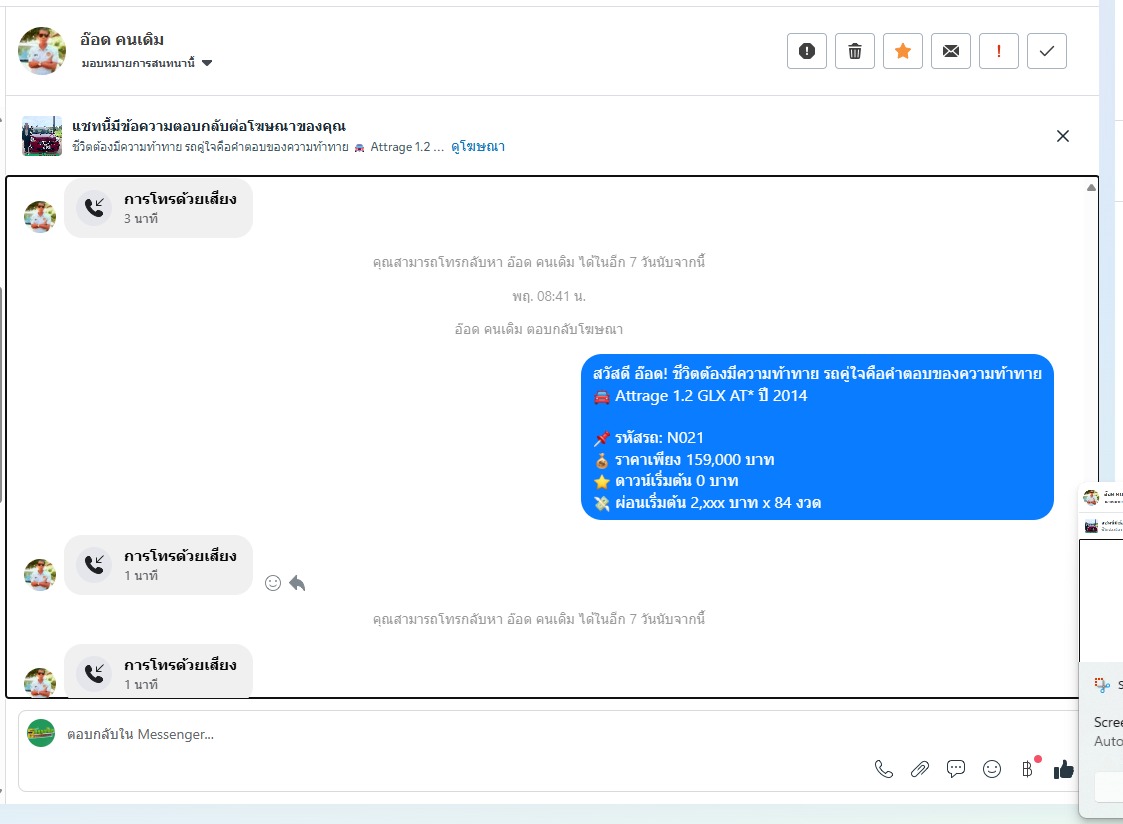Toggle the orange star follow-up marker
This screenshot has height=824, width=1123.
click(902, 51)
